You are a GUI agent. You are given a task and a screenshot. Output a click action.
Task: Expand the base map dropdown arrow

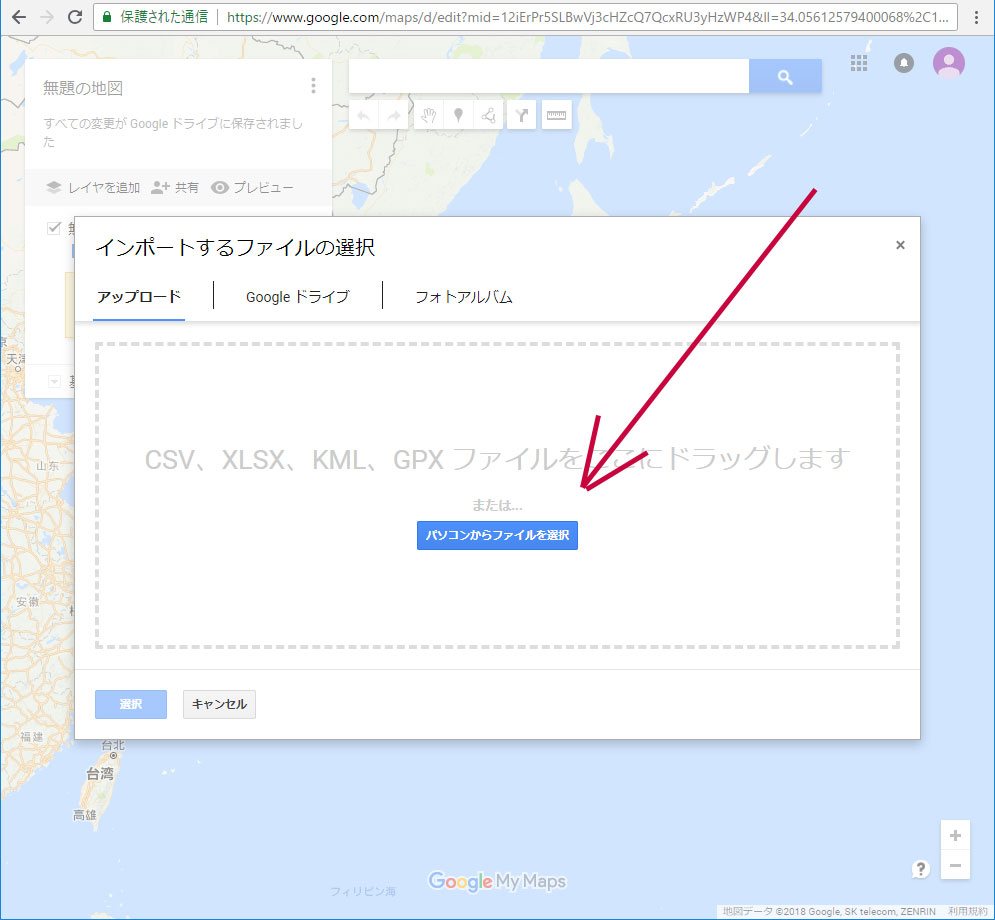click(x=54, y=381)
